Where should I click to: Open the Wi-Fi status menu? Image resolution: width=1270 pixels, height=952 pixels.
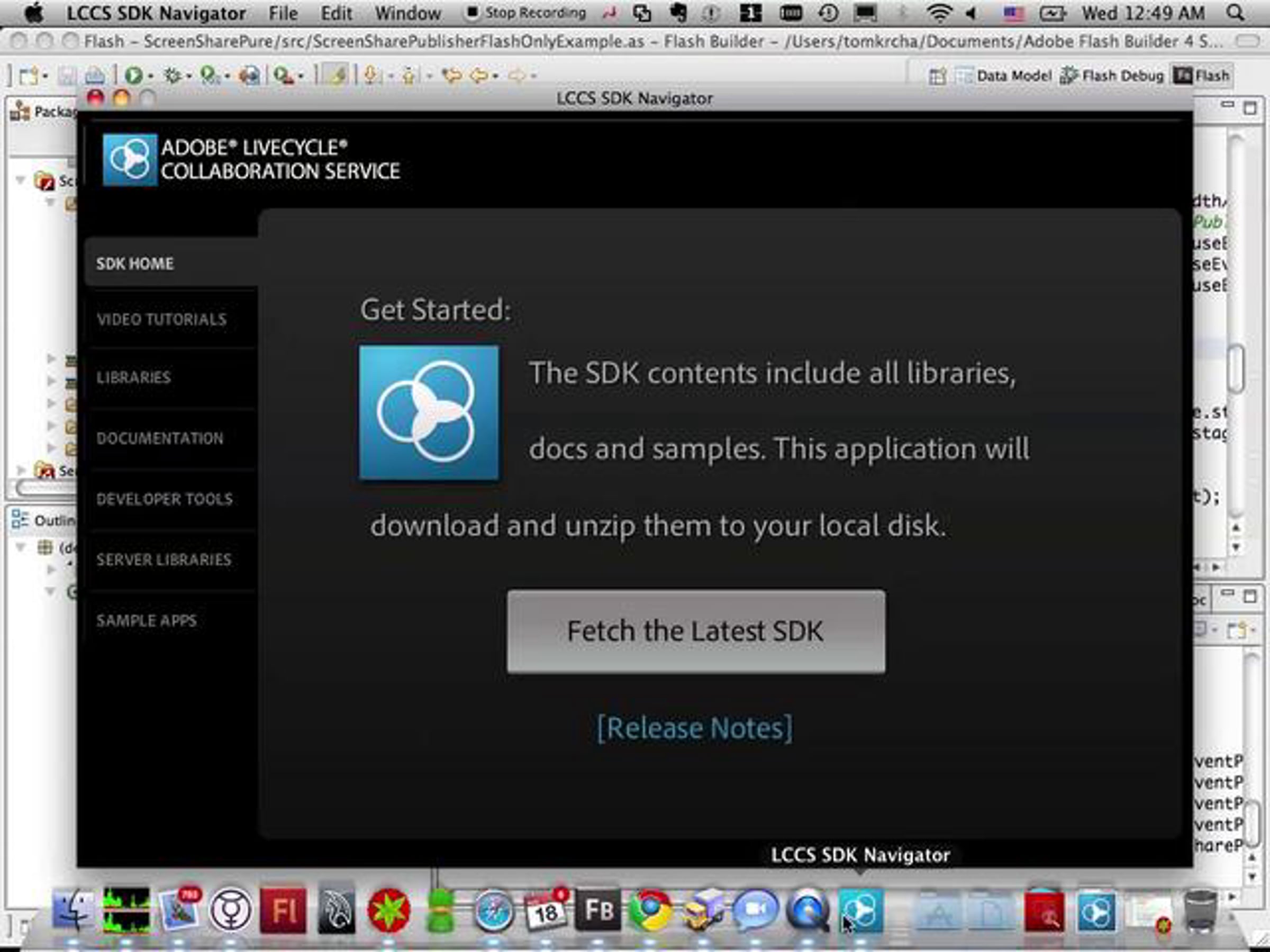click(x=939, y=13)
